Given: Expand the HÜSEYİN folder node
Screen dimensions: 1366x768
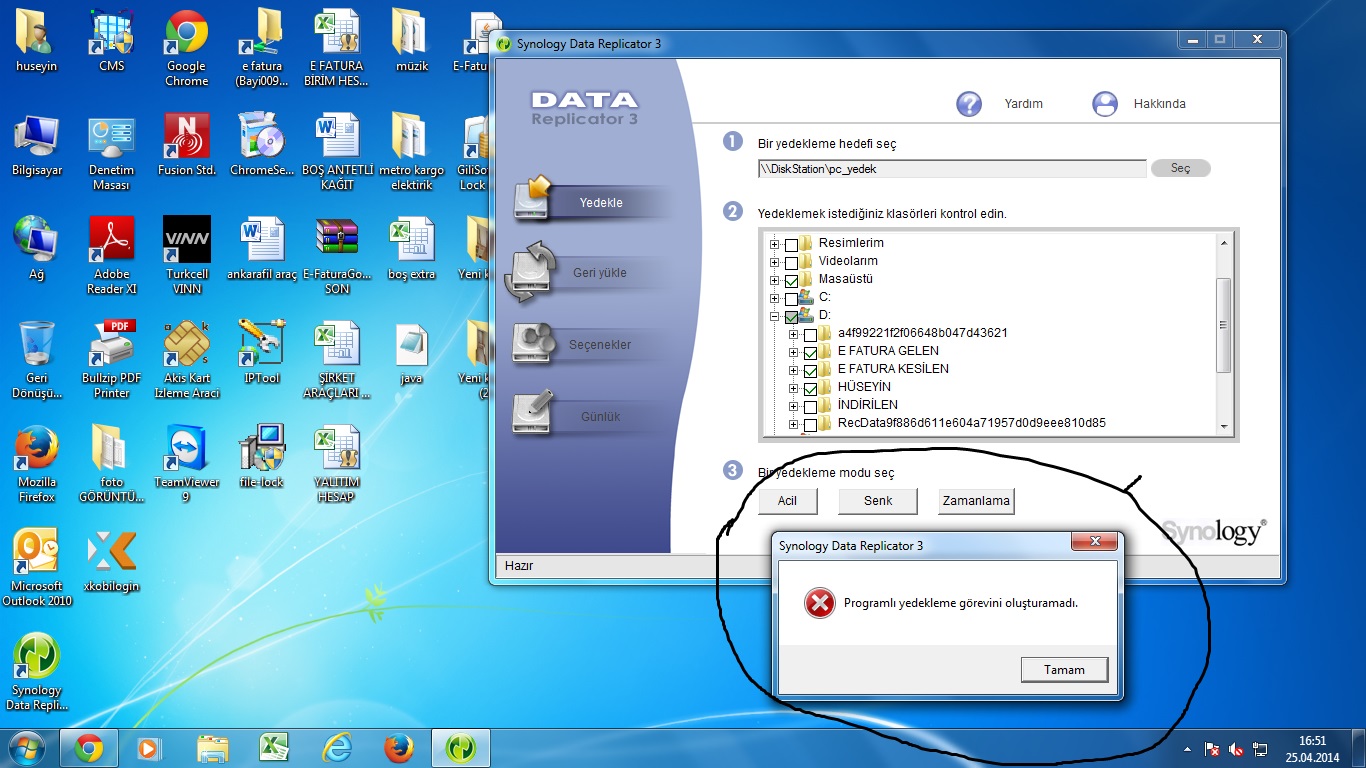Looking at the screenshot, I should point(793,388).
